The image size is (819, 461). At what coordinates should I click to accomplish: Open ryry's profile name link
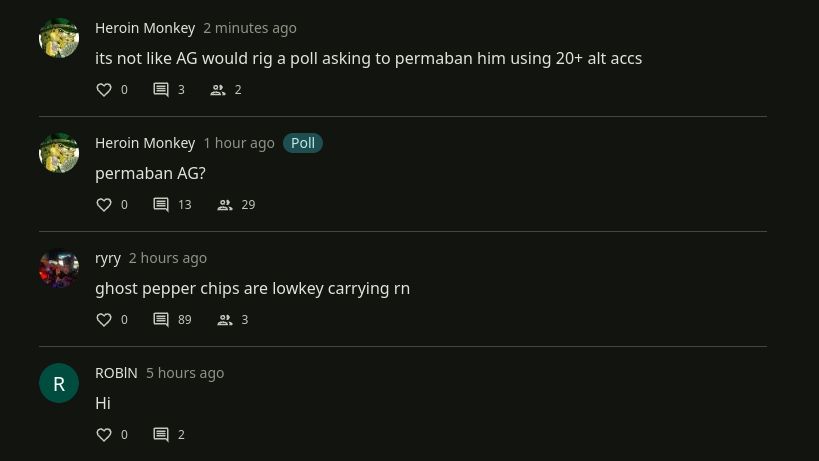click(108, 258)
